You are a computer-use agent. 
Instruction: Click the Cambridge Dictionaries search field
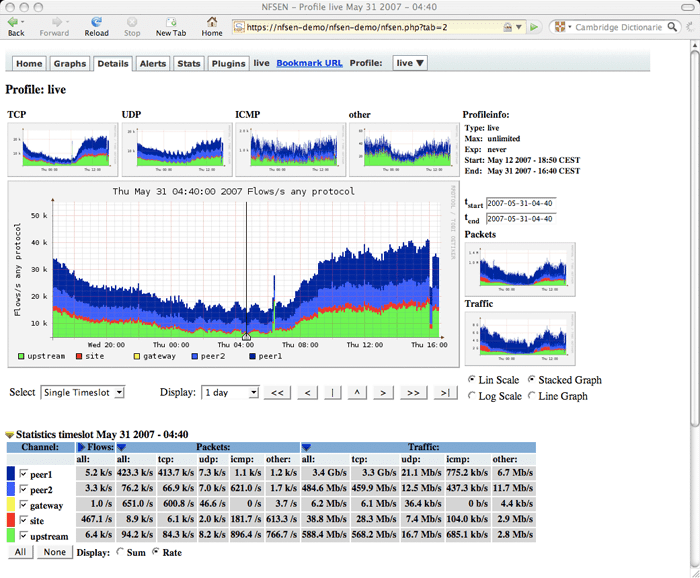coord(619,27)
